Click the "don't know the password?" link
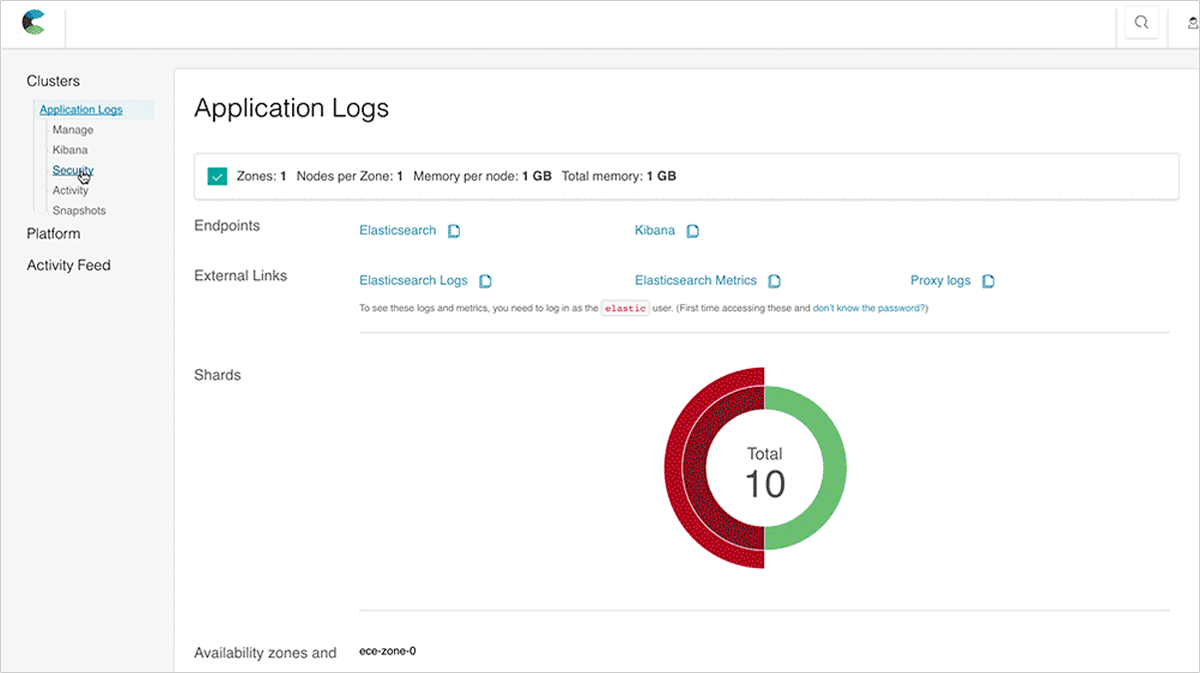Image resolution: width=1200 pixels, height=673 pixels. click(x=870, y=308)
